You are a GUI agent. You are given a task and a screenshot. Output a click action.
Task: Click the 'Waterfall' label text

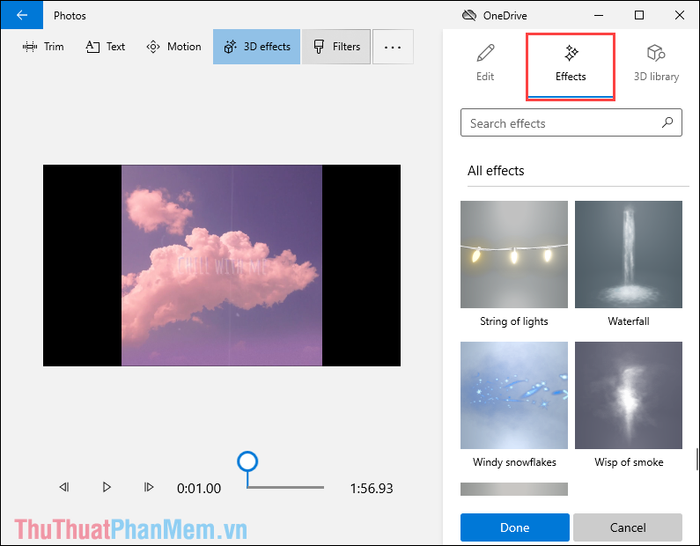(x=629, y=321)
